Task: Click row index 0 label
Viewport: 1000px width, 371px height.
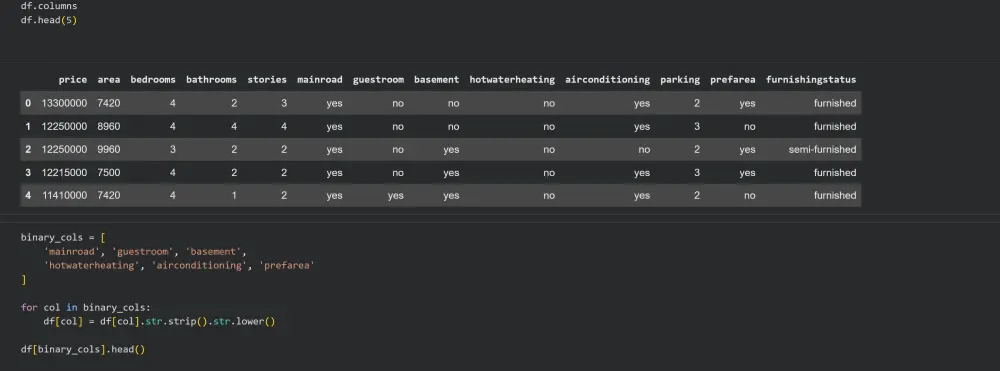Action: tap(28, 103)
